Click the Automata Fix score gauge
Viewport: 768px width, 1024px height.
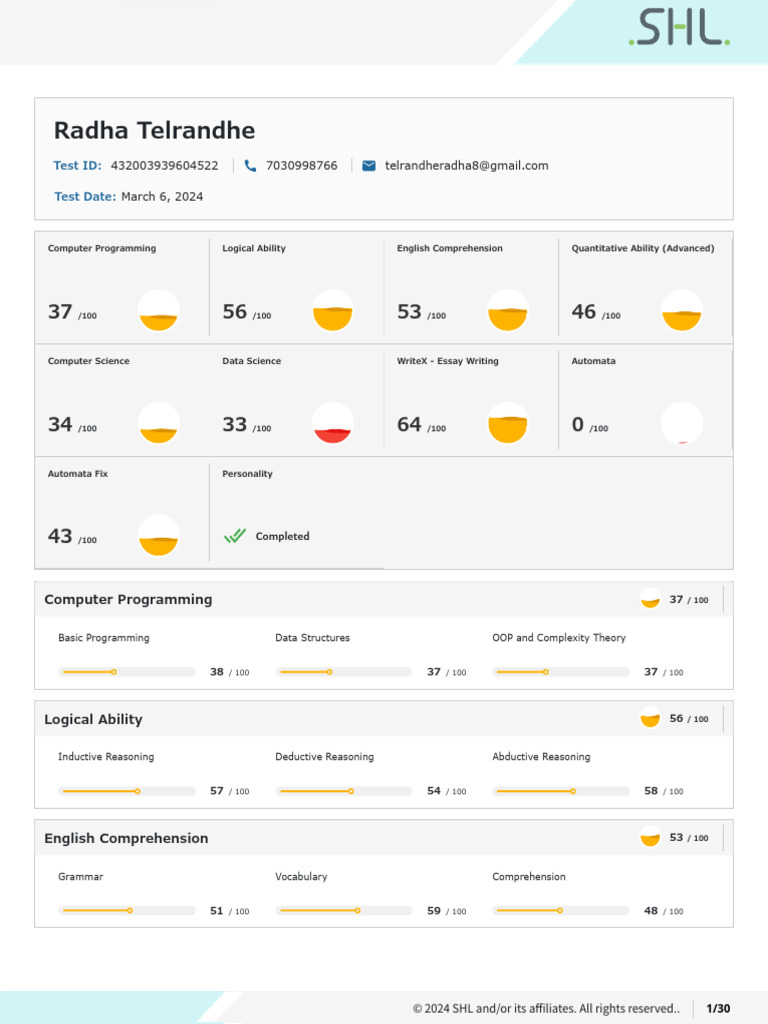pyautogui.click(x=158, y=536)
